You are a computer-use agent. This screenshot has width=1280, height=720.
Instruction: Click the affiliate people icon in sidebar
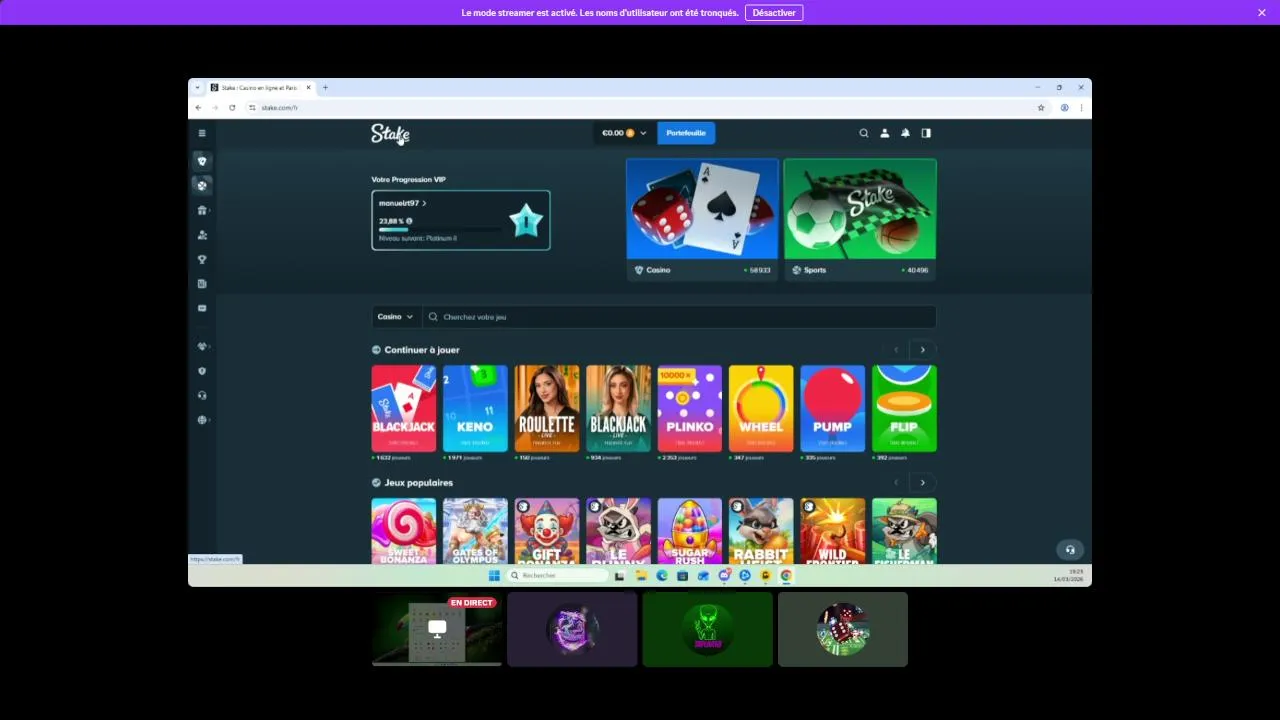pos(202,235)
